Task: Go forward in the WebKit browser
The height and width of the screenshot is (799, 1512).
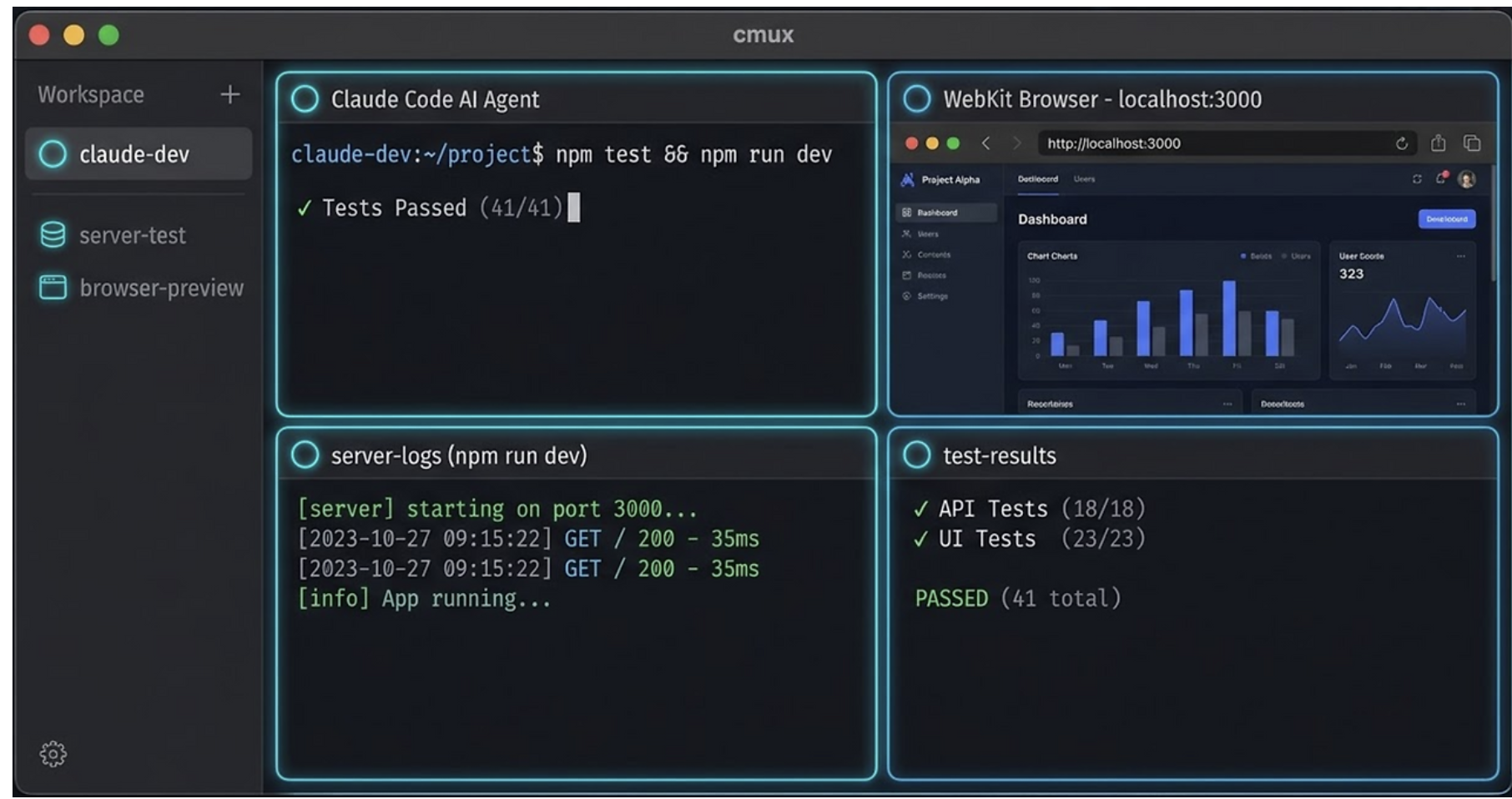Action: point(1016,143)
